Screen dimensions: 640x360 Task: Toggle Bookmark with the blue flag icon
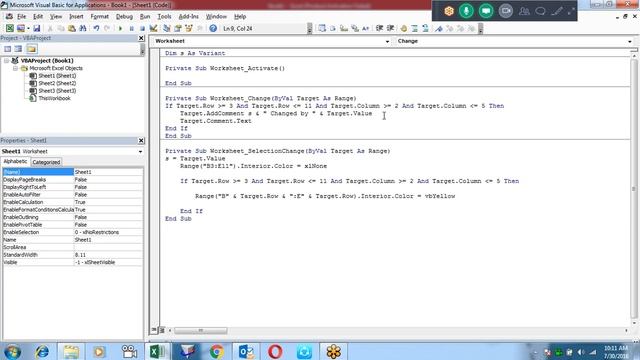coord(439,28)
